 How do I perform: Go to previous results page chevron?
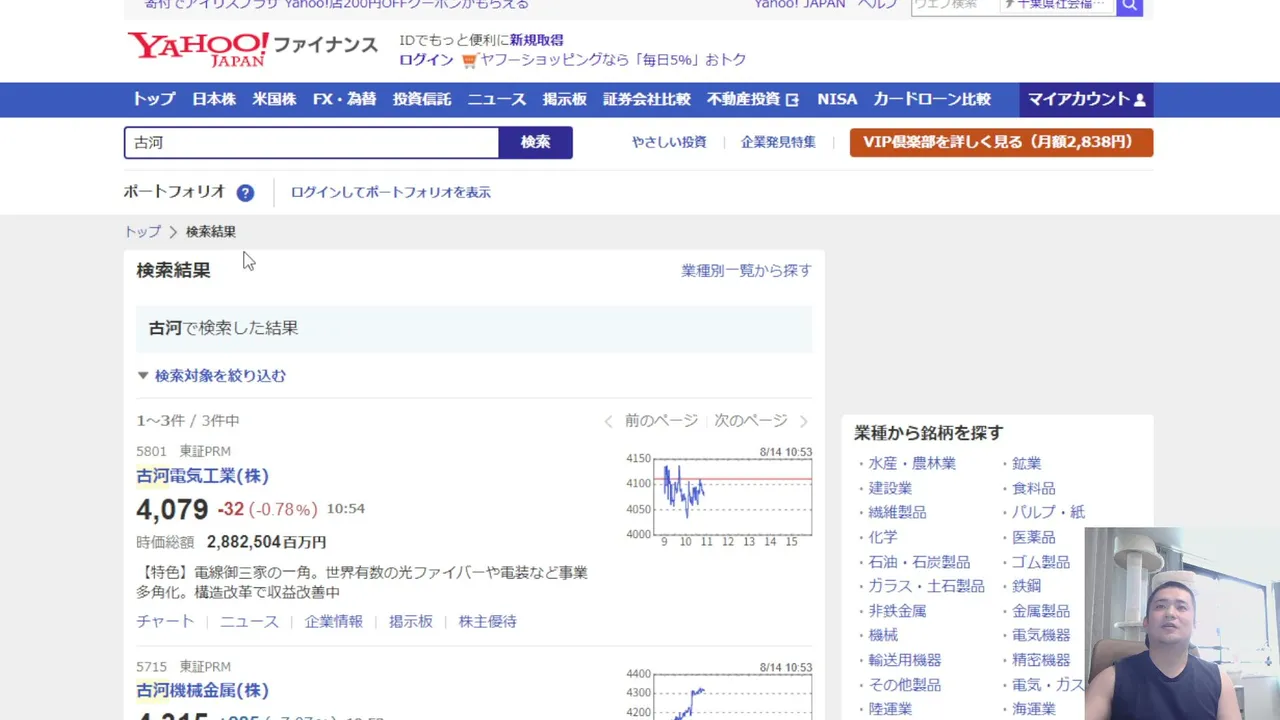(608, 421)
